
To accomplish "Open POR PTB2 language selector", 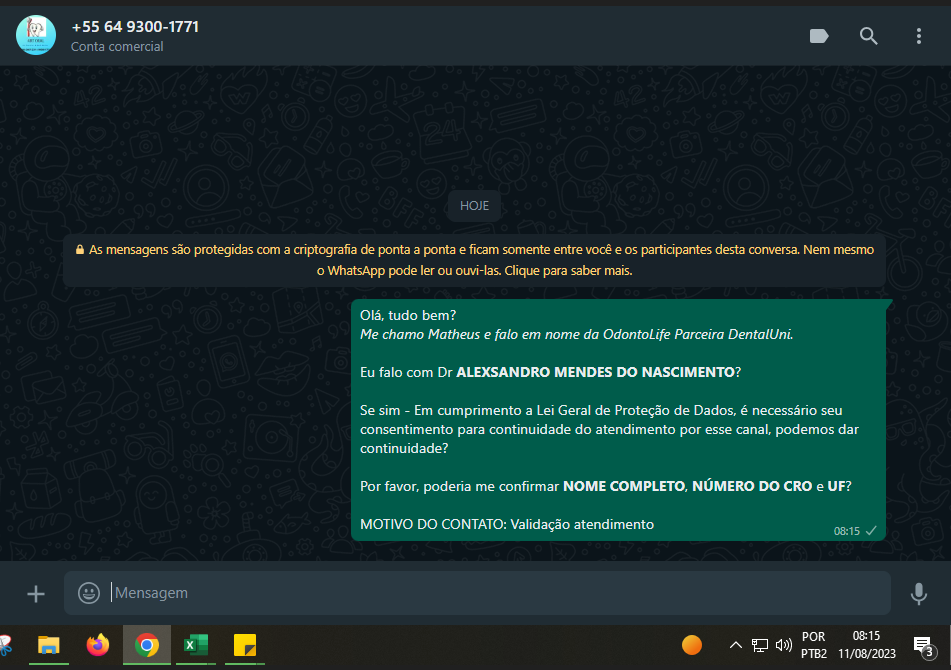I will [814, 645].
